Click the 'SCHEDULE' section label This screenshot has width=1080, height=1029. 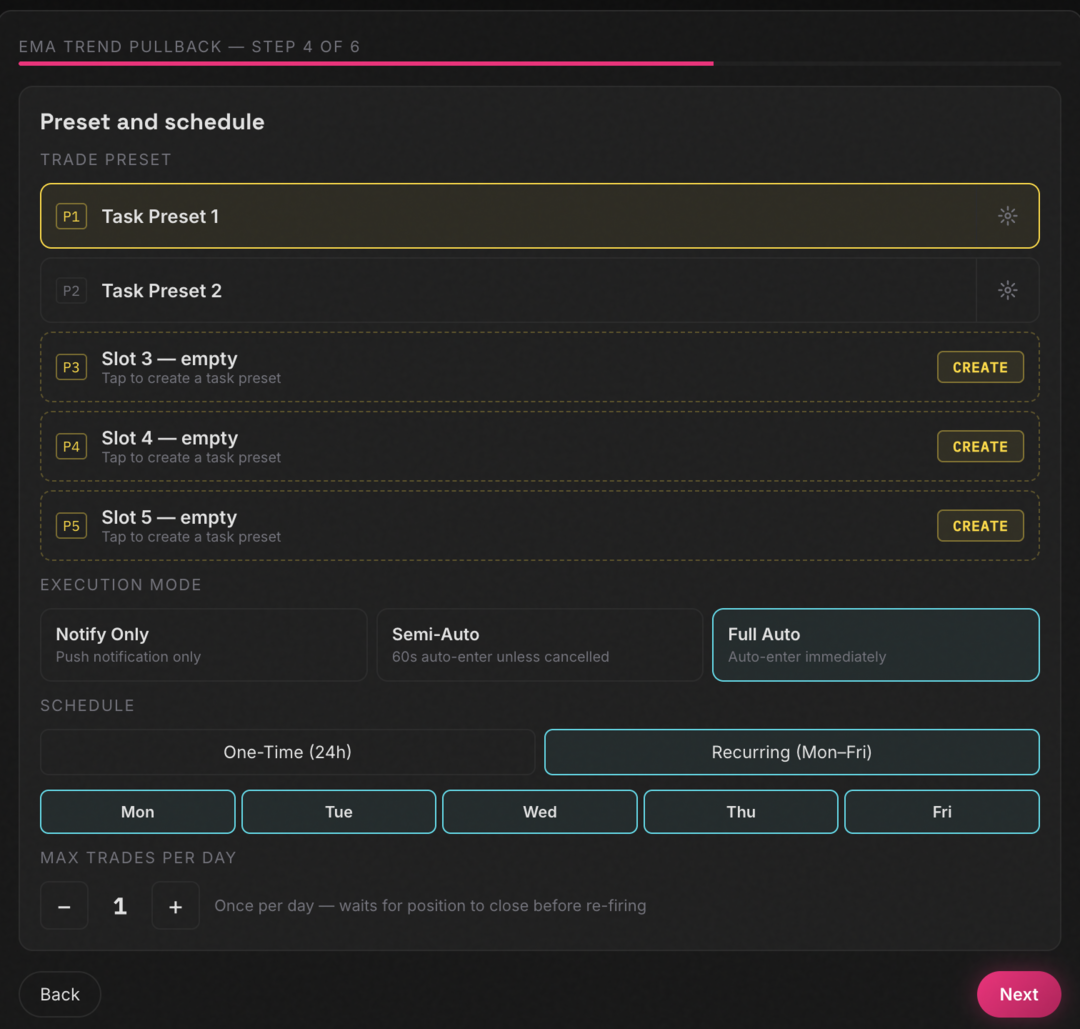(x=87, y=705)
